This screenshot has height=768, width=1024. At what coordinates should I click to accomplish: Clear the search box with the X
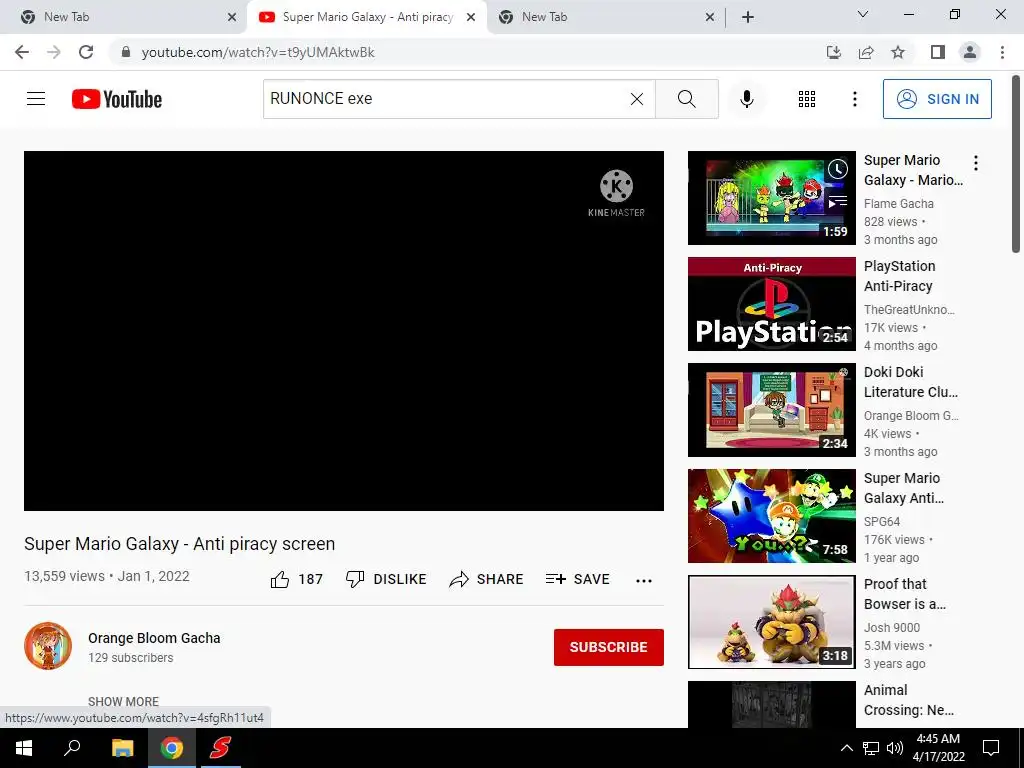(x=637, y=99)
